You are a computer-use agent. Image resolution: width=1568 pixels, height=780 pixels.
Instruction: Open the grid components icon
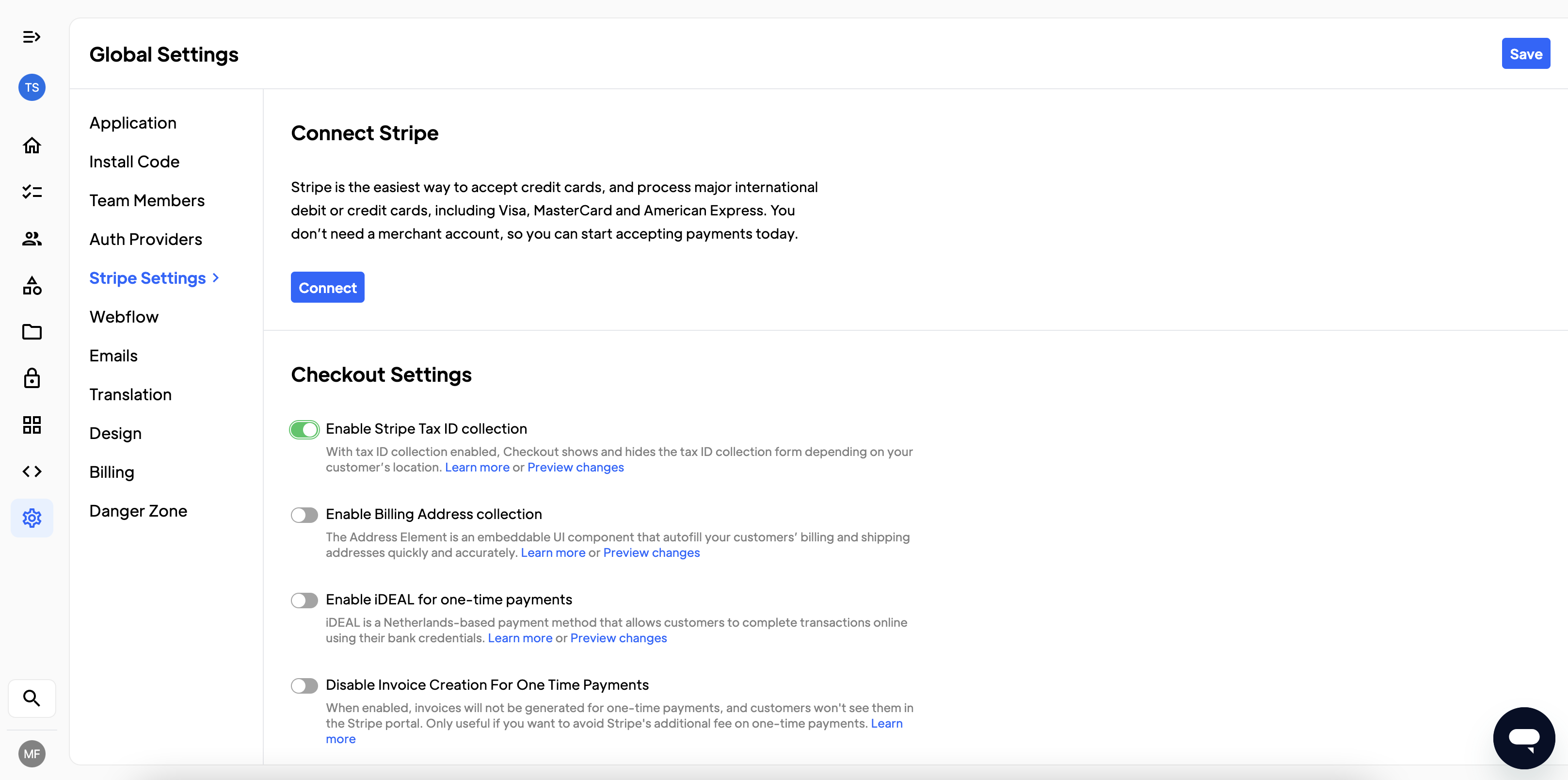point(32,425)
